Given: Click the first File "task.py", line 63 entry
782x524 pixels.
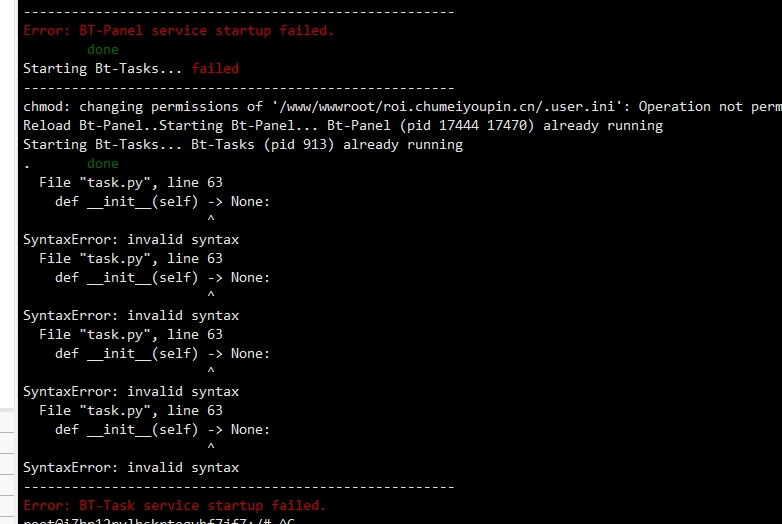Looking at the screenshot, I should [x=131, y=182].
